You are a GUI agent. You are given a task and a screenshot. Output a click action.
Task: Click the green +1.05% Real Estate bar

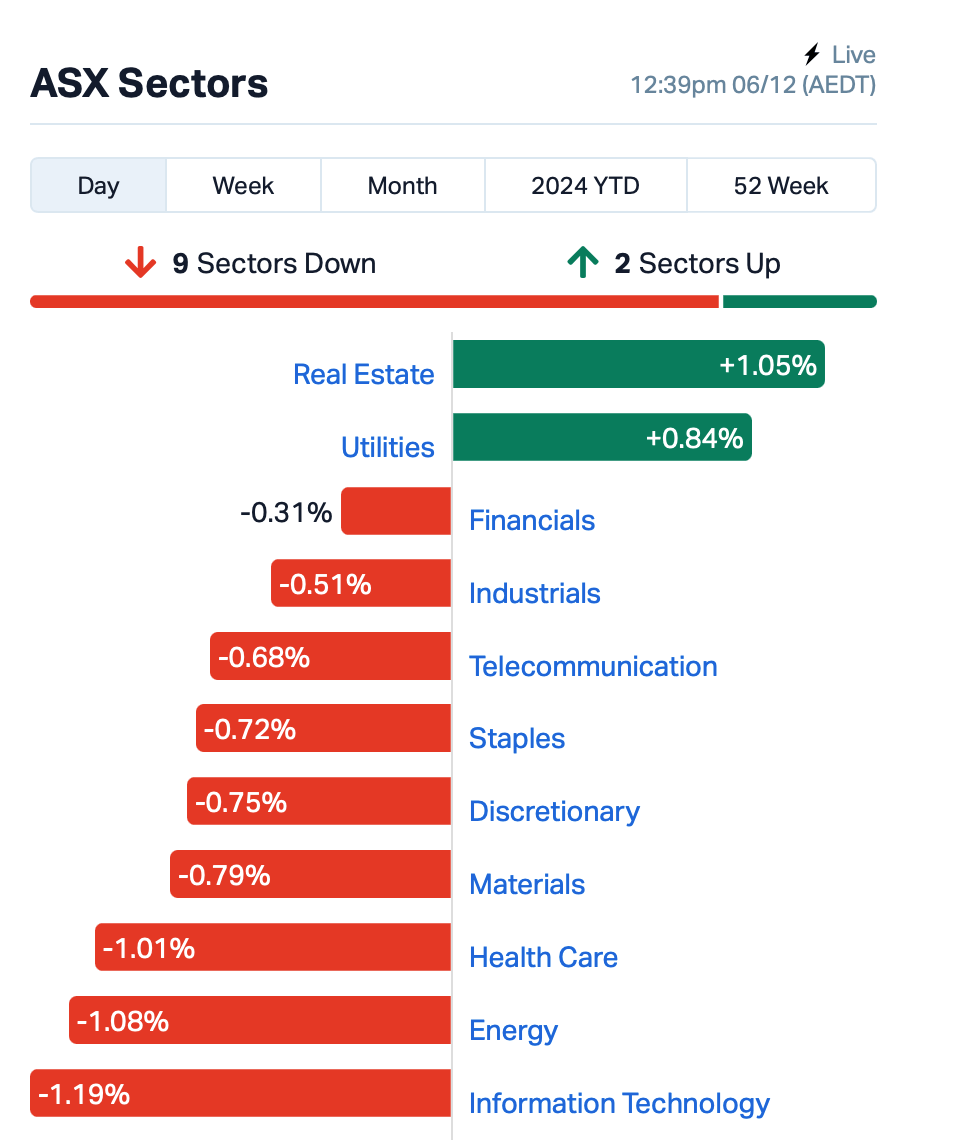point(639,364)
